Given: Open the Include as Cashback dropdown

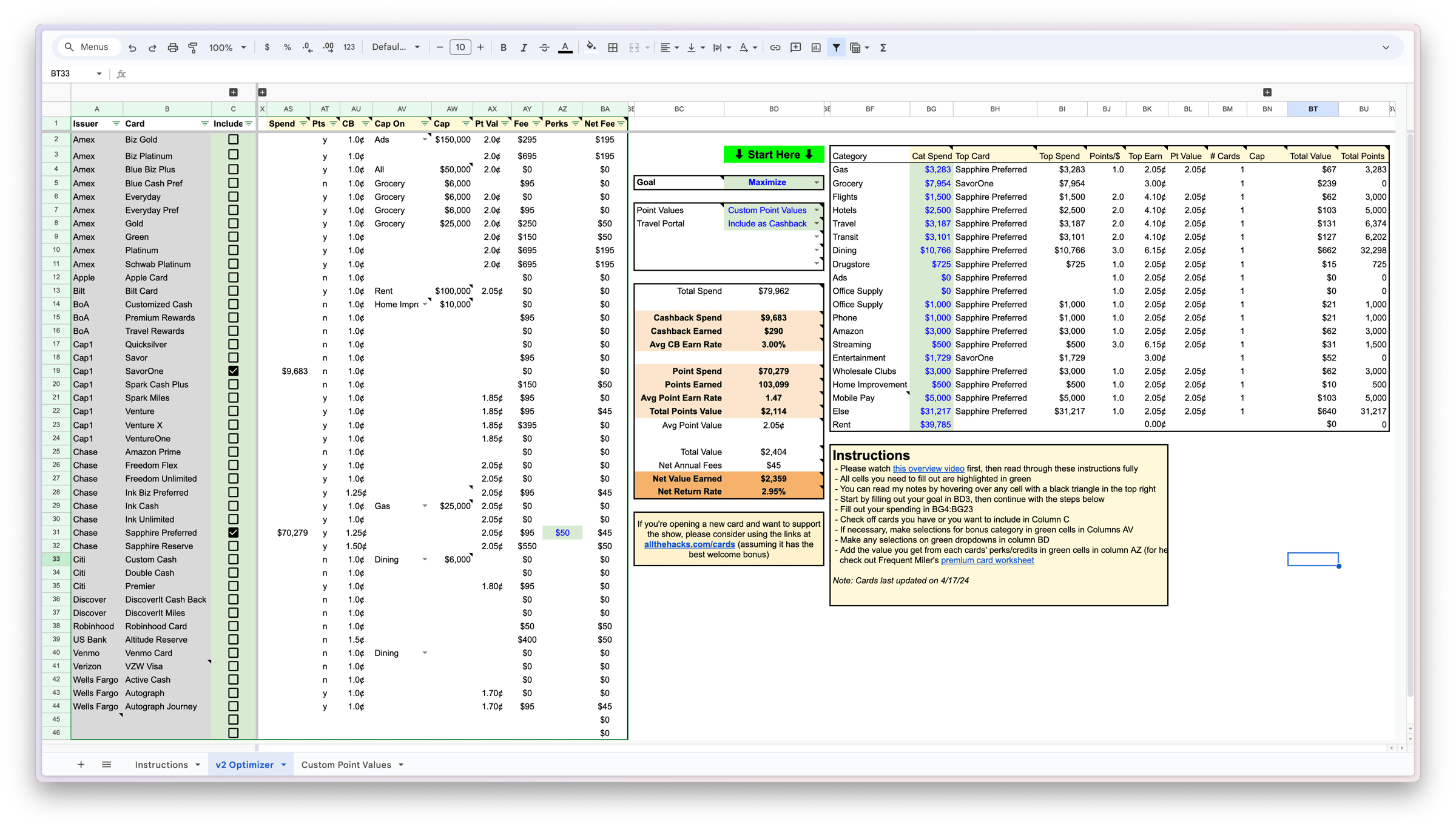Looking at the screenshot, I should coord(817,223).
